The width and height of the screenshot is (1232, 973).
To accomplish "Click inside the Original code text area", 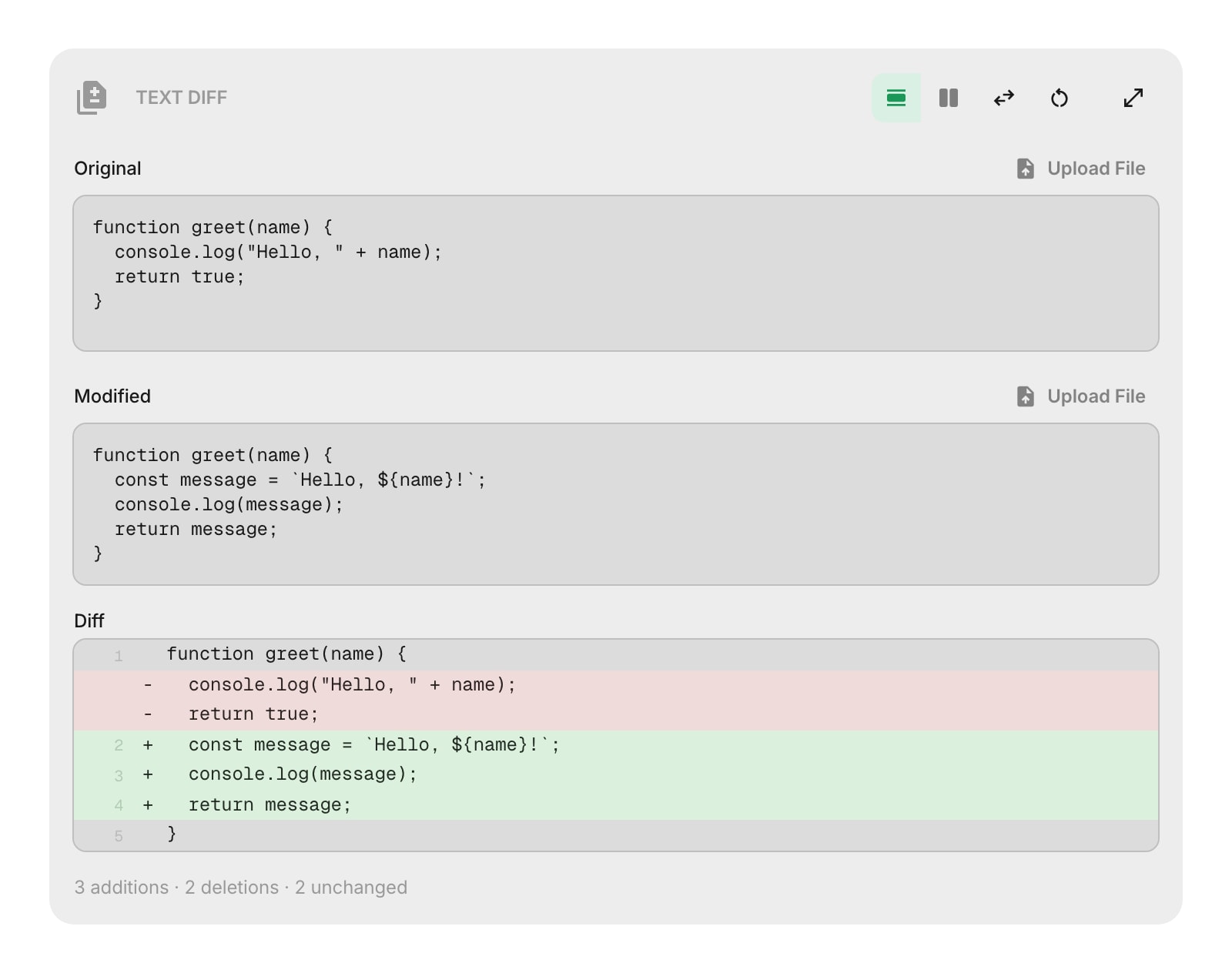I will point(616,273).
